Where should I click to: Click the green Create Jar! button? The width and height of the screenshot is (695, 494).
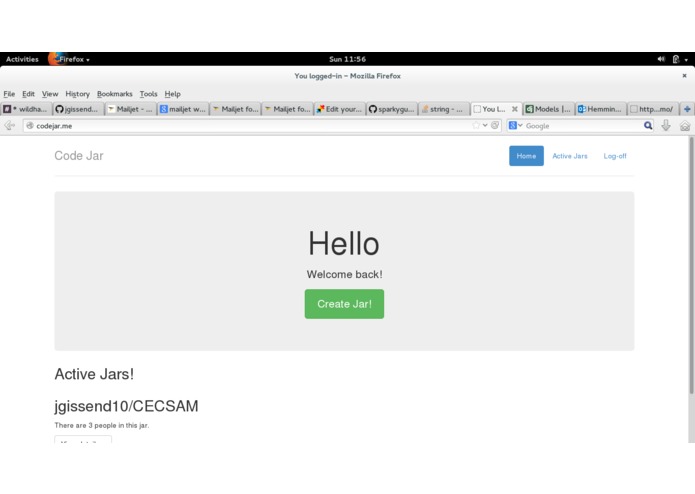coord(344,304)
